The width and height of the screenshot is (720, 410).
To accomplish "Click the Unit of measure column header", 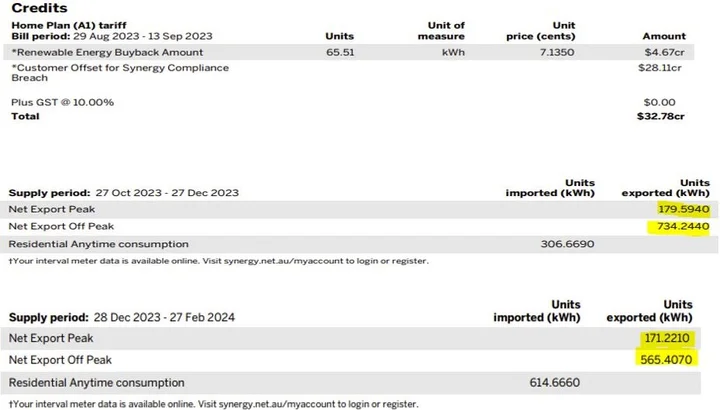I will 445,30.
